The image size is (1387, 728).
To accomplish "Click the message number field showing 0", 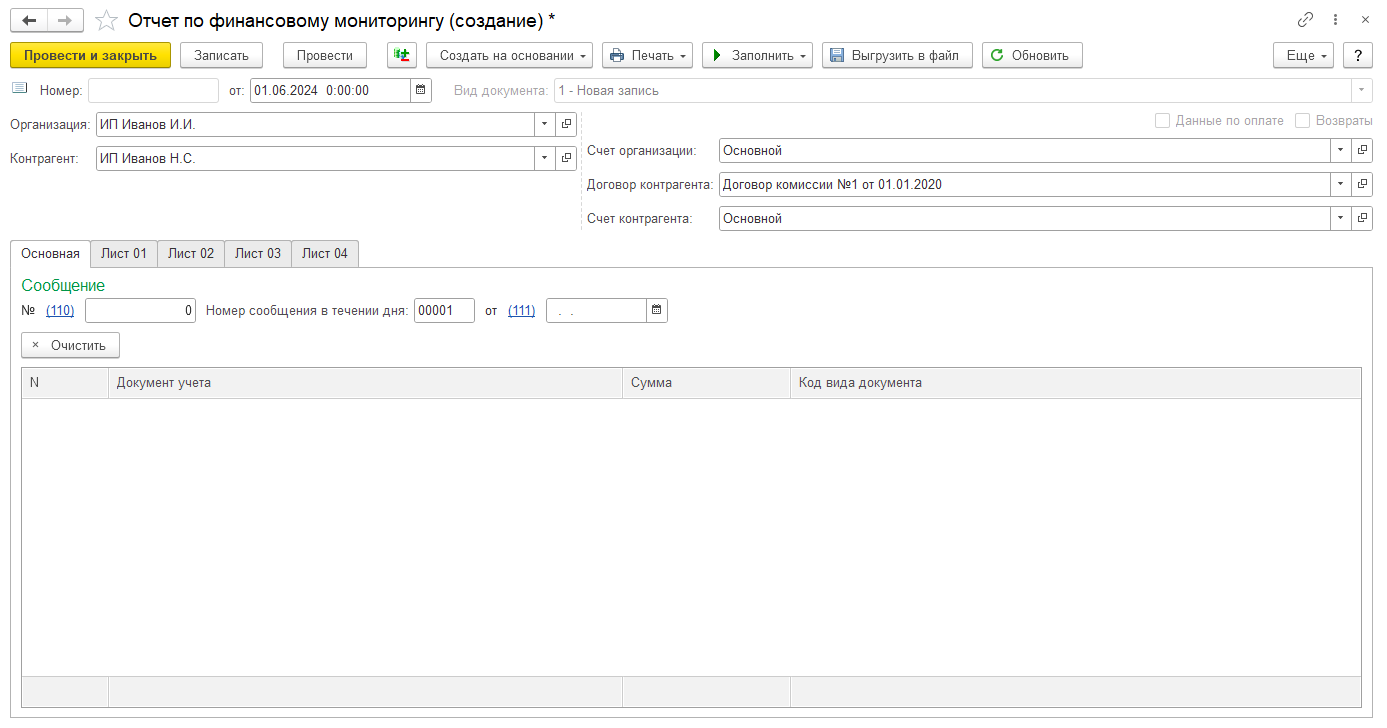I will (140, 311).
